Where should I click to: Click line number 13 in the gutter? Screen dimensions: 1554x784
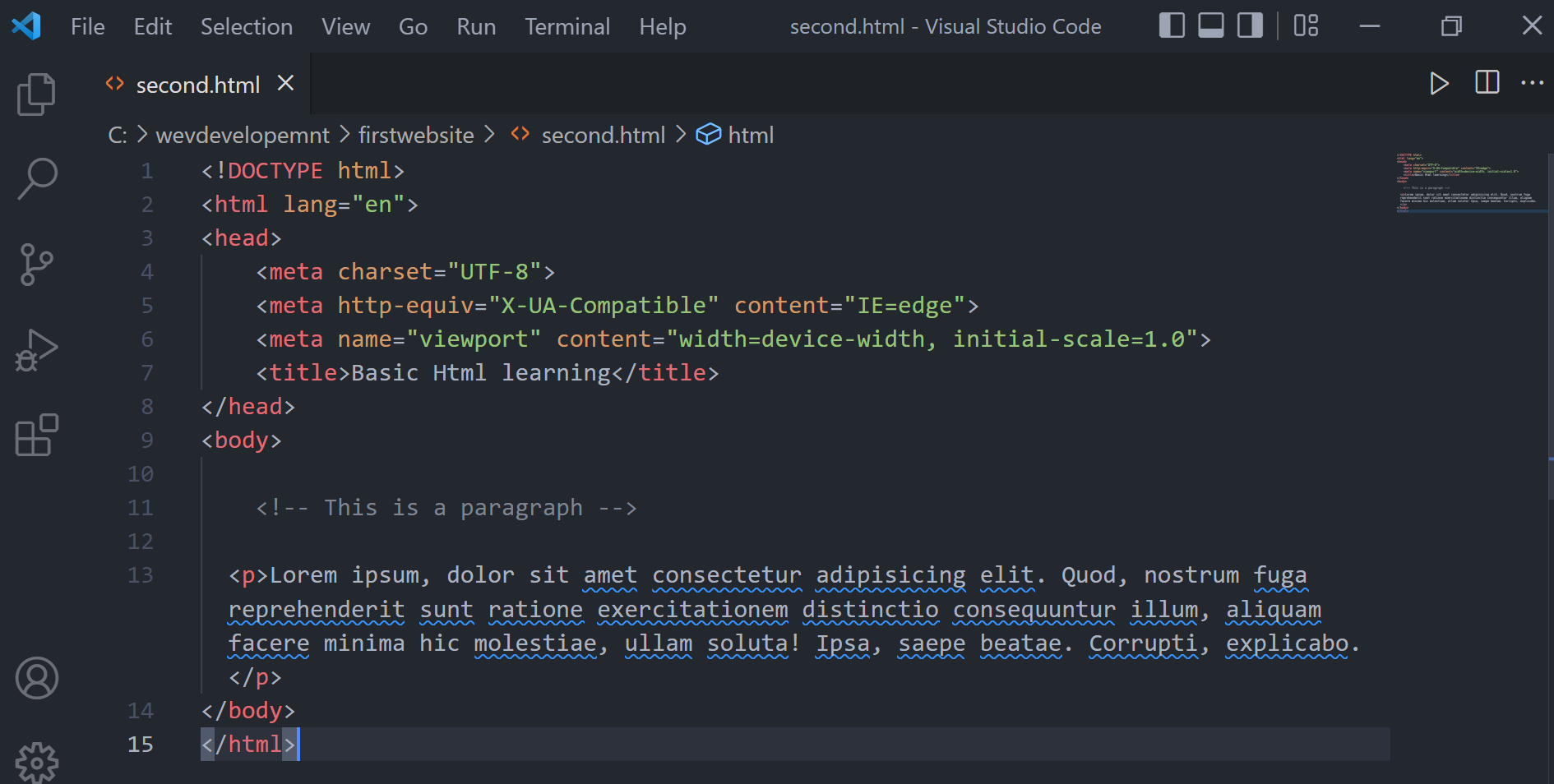(141, 575)
